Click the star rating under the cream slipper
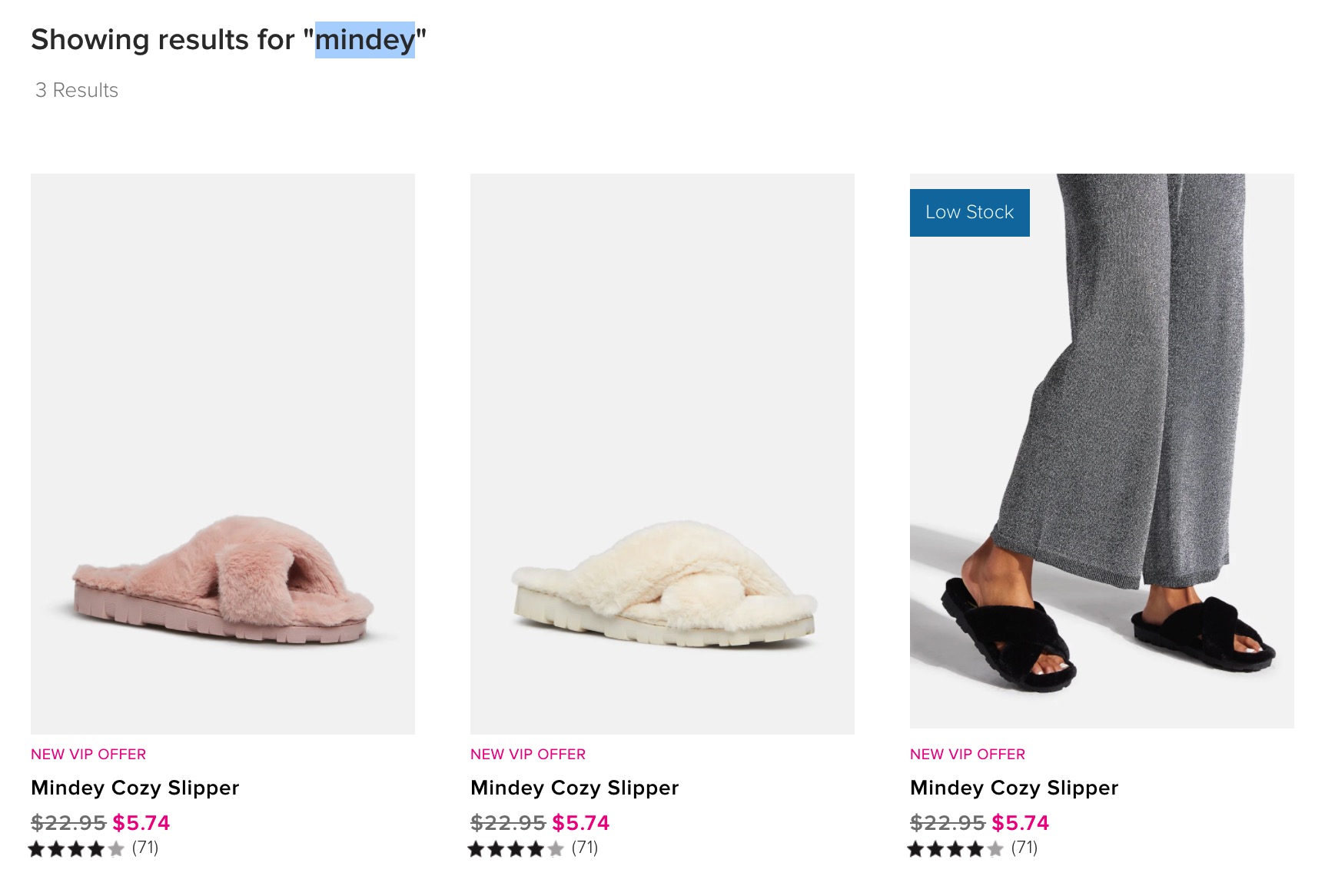1325x896 pixels. point(516,849)
